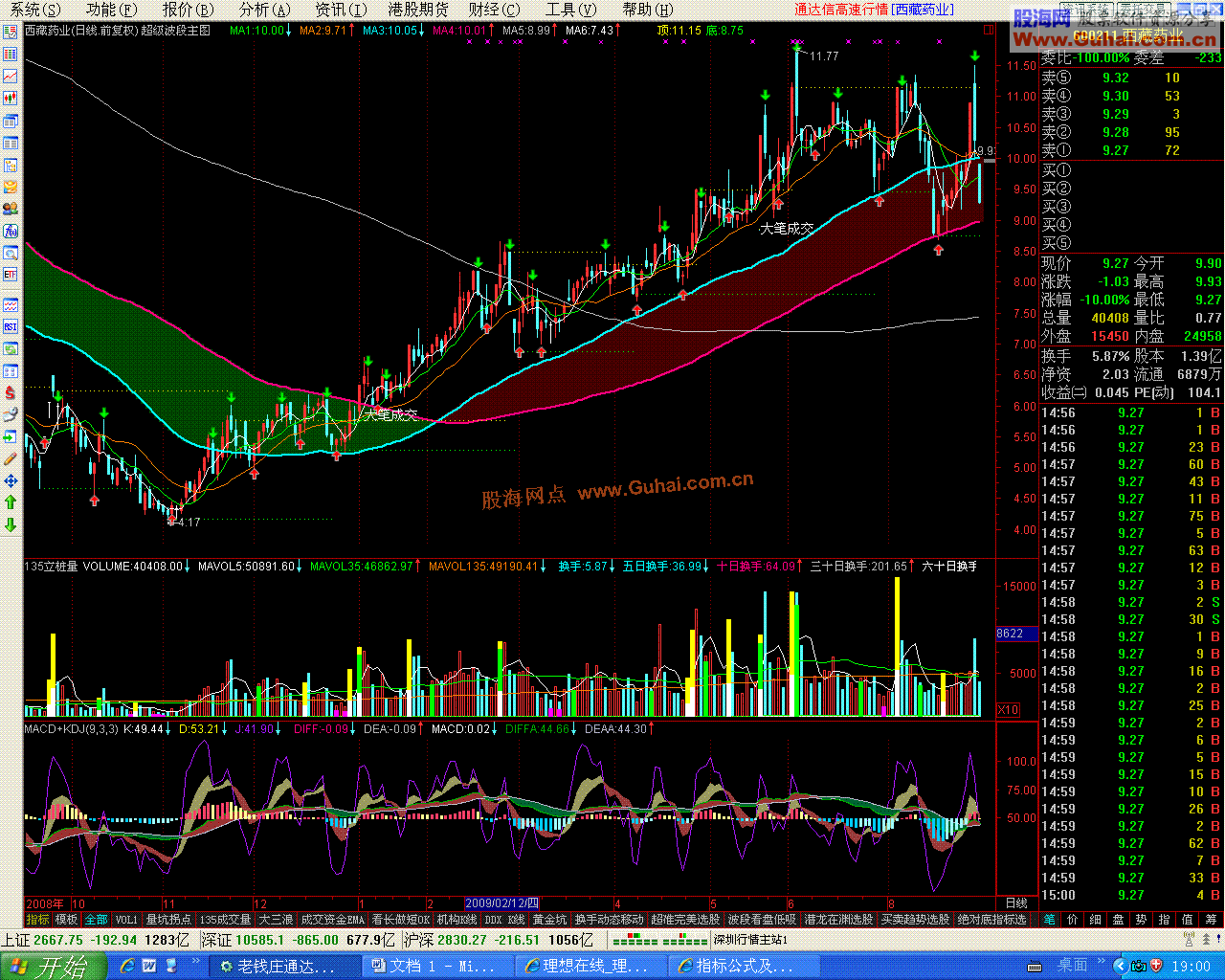Viewport: 1225px width, 980px height.
Task: Click 深圳行情主站1 server status text
Action: pos(750,940)
